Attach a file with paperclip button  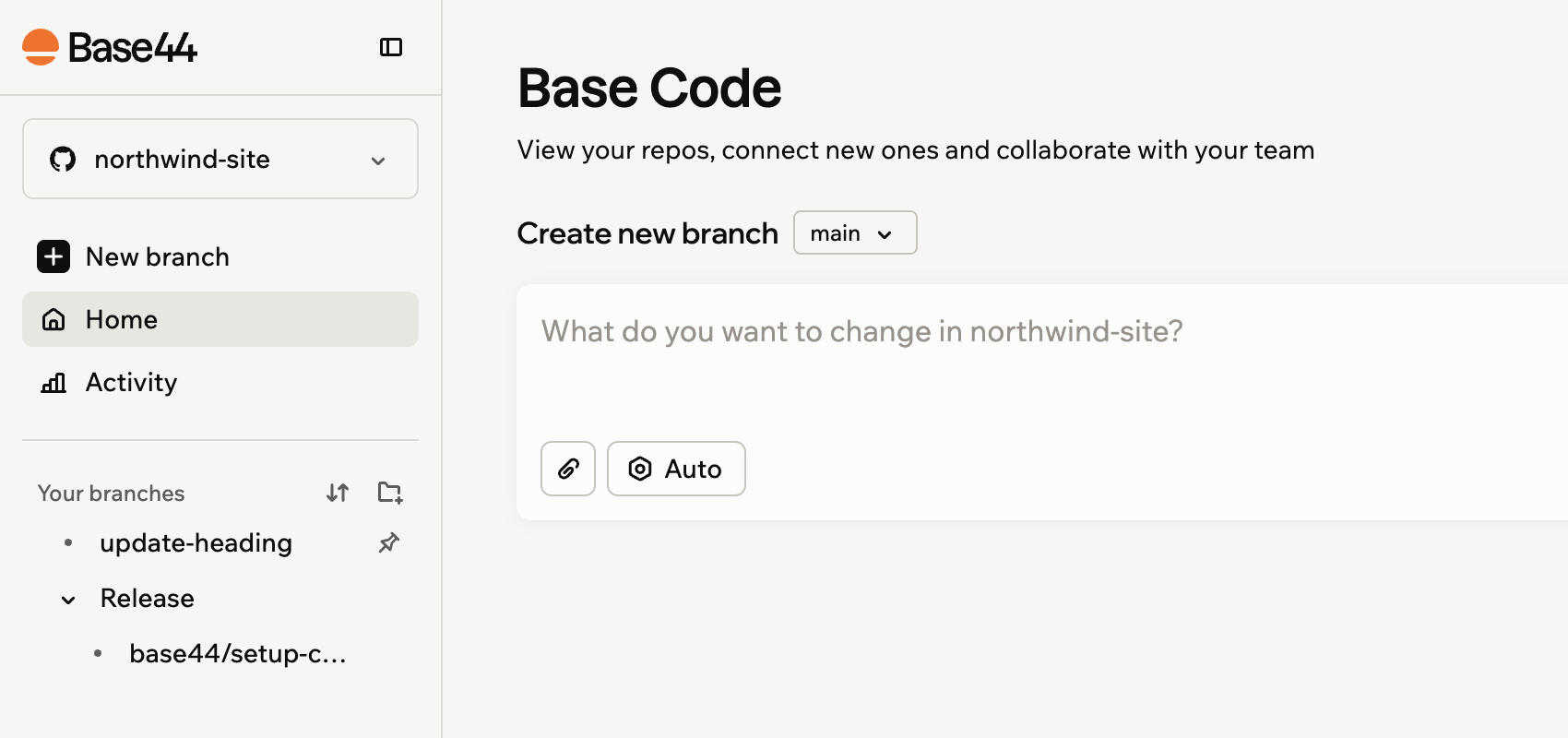click(x=568, y=469)
